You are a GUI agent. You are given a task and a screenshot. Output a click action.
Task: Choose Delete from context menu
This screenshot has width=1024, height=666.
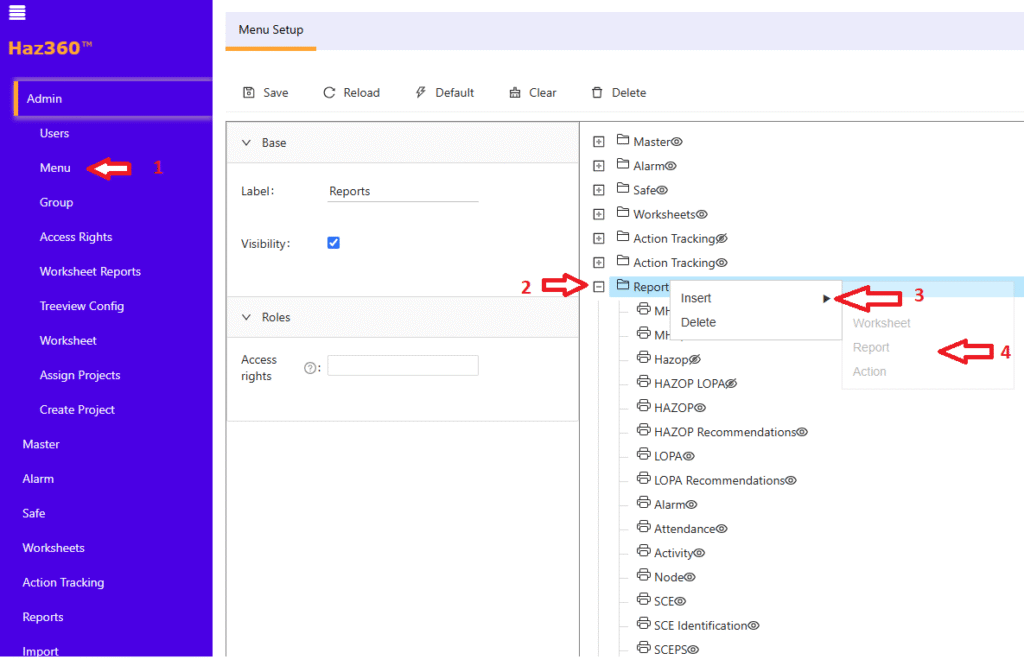point(698,322)
